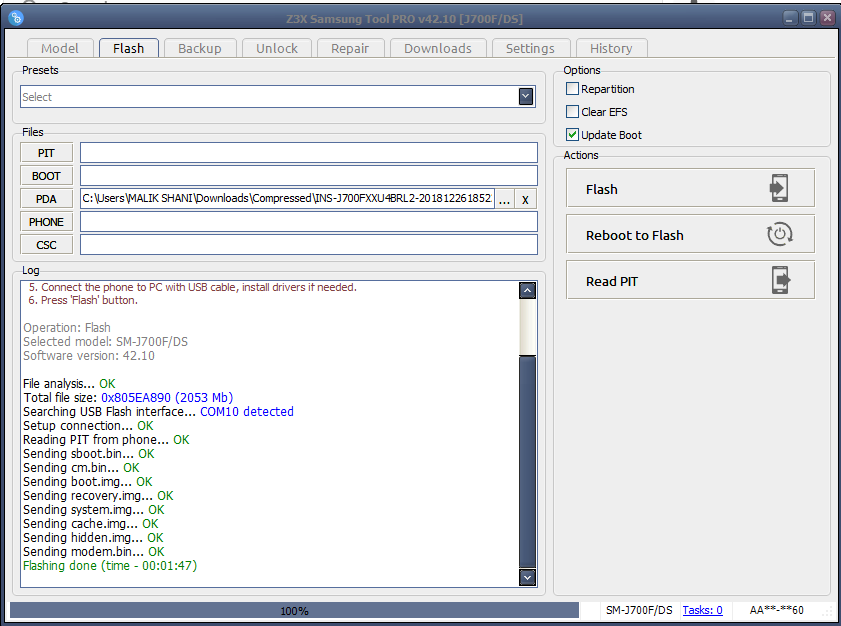This screenshot has height=626, width=841.
Task: Browse for PDA file with the ellipsis button
Action: [504, 200]
